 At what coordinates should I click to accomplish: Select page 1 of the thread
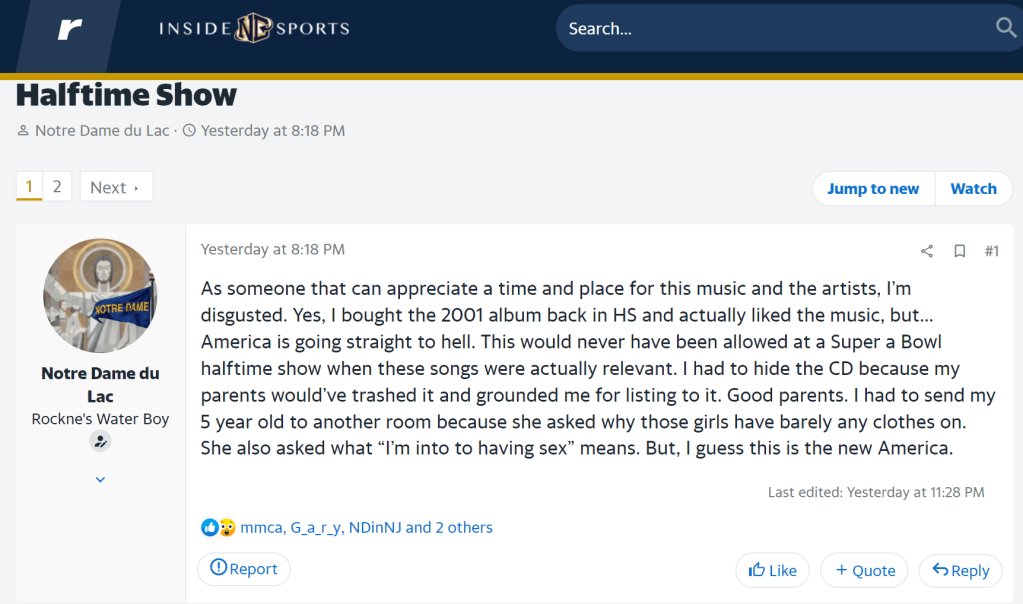[x=29, y=187]
